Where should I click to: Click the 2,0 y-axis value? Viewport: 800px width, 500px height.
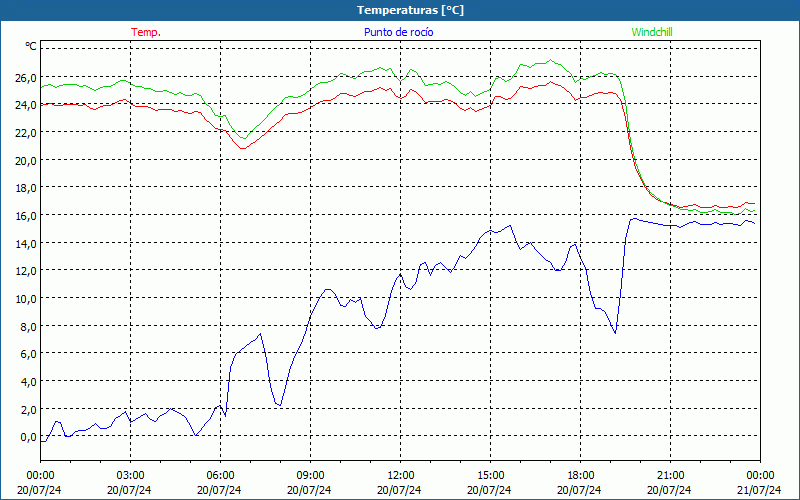point(31,409)
